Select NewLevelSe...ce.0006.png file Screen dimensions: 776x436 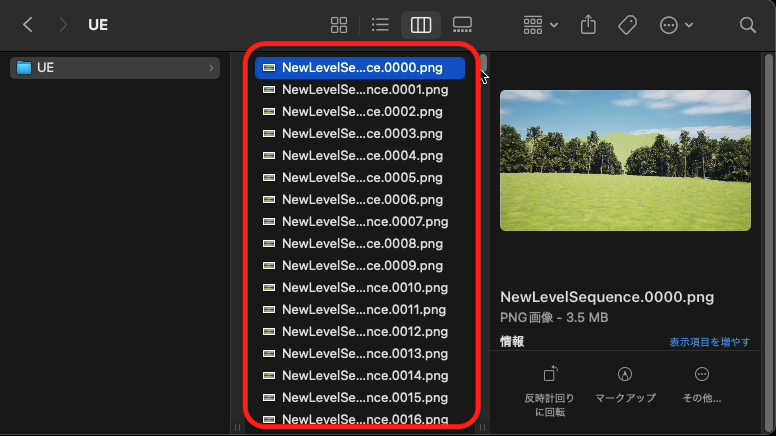[360, 200]
